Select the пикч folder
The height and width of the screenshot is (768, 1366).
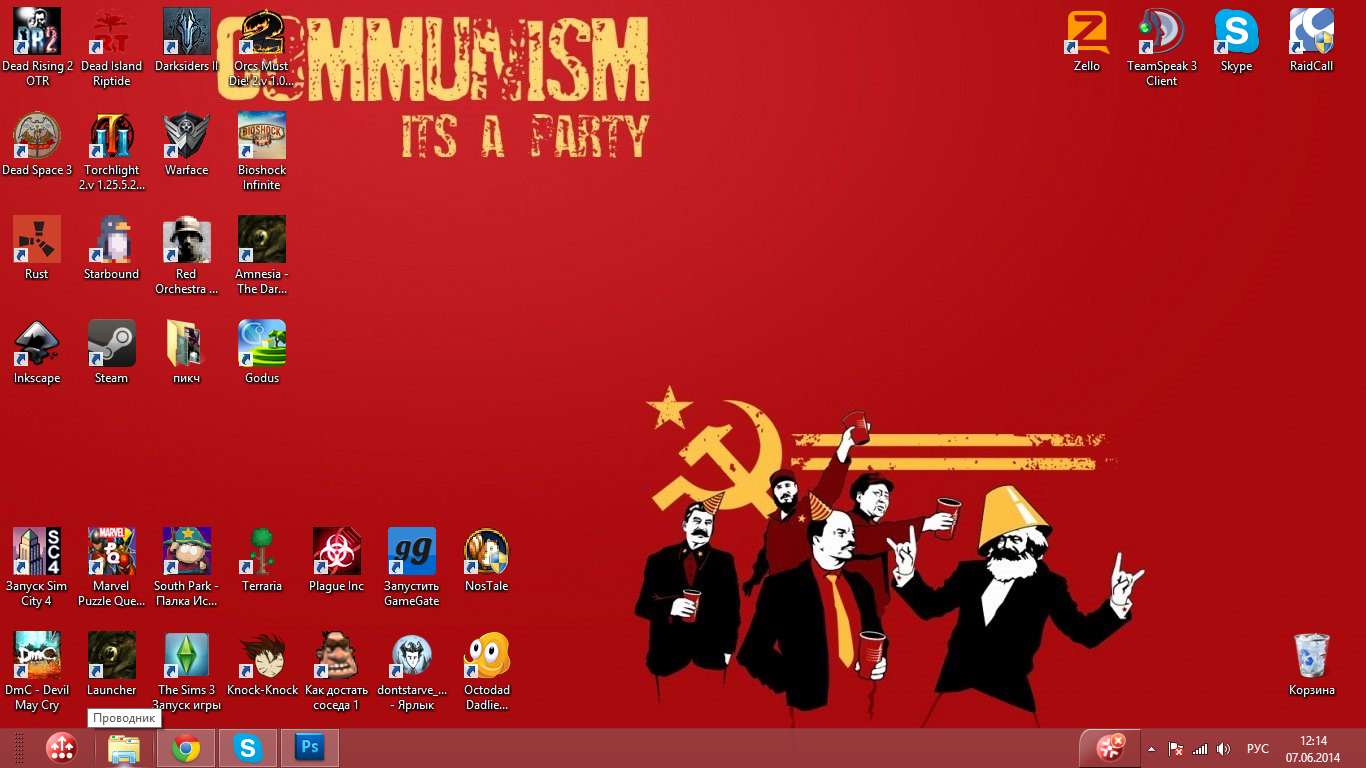click(187, 343)
